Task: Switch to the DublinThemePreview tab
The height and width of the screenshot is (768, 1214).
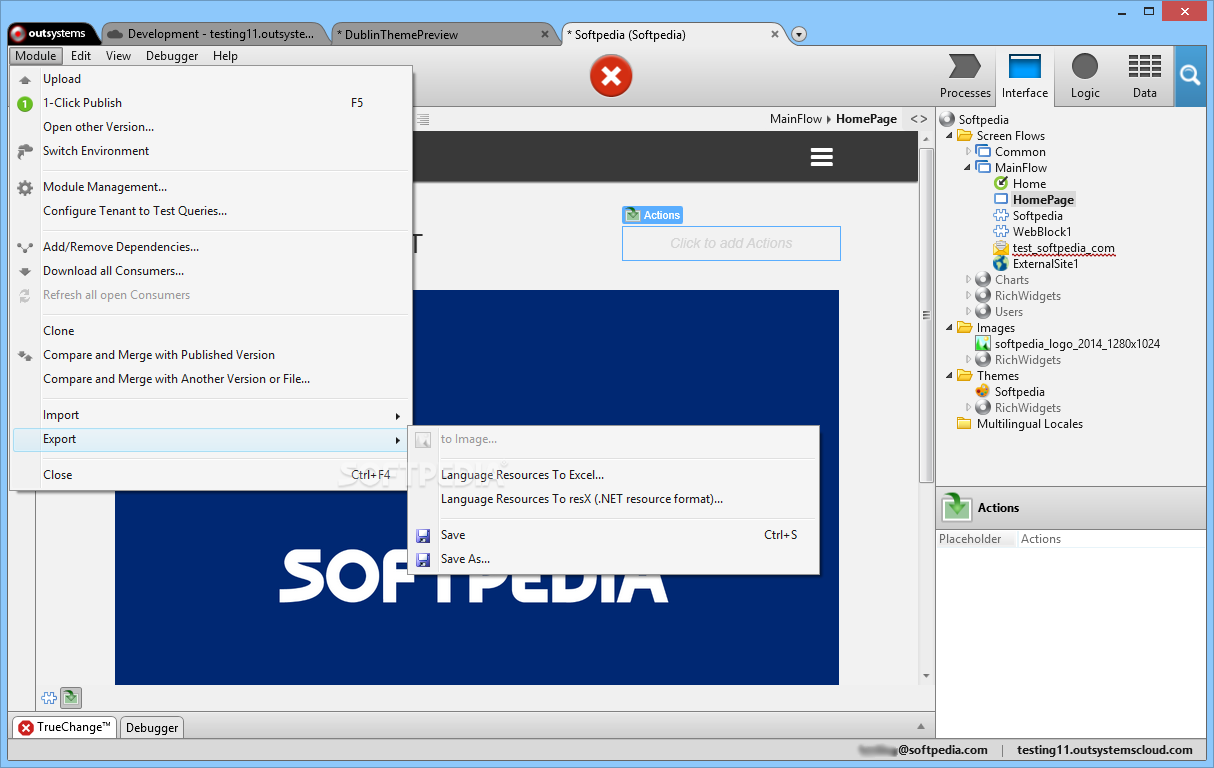Action: point(443,34)
